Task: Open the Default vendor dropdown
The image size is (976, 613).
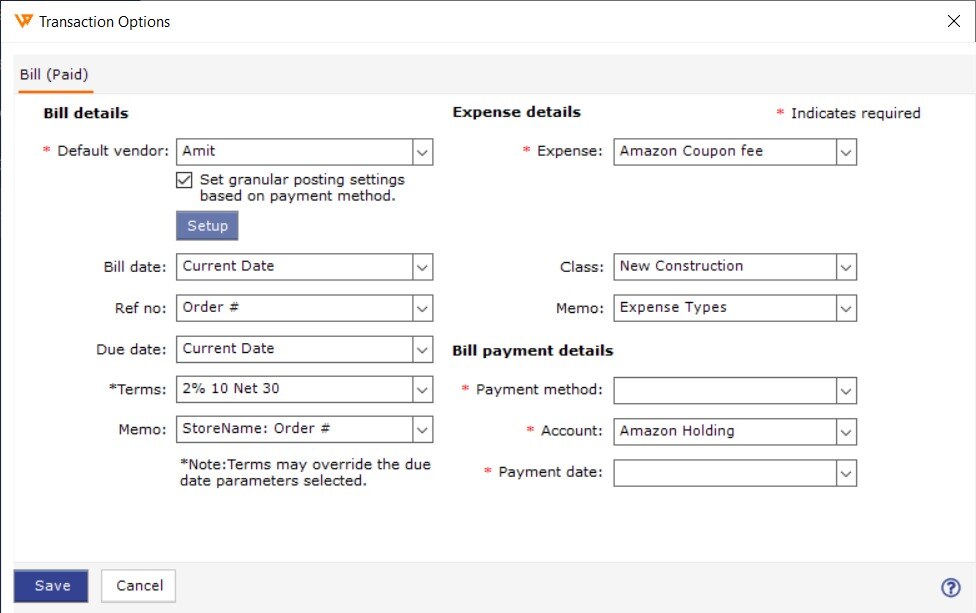Action: (x=304, y=152)
